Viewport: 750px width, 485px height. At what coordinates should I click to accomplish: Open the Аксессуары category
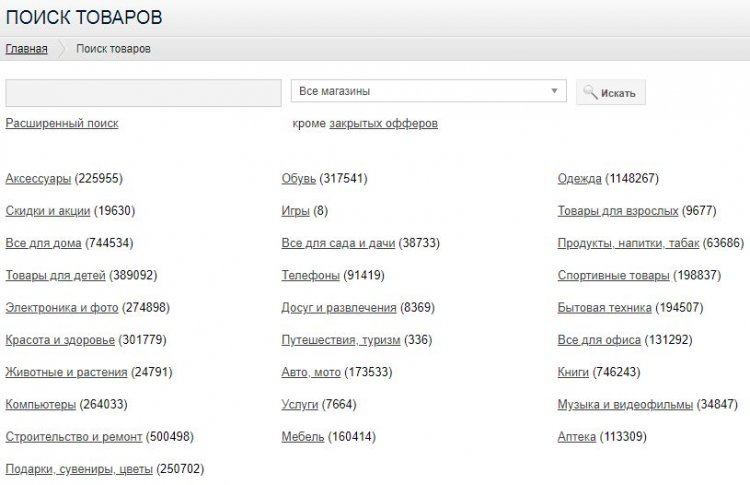(38, 179)
